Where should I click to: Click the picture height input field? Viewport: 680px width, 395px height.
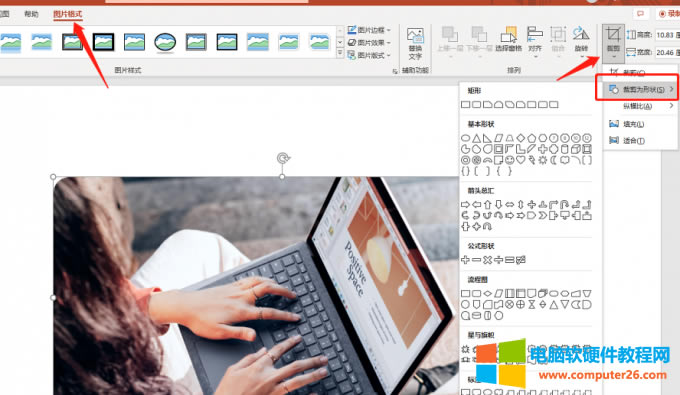click(x=667, y=35)
